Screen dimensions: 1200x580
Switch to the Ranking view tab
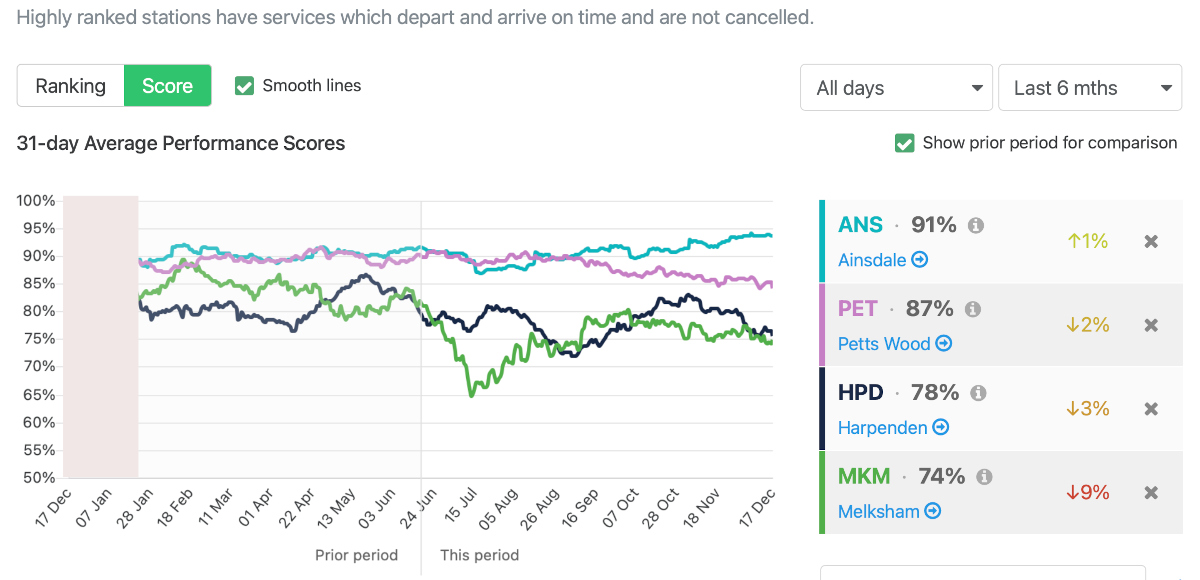[70, 86]
